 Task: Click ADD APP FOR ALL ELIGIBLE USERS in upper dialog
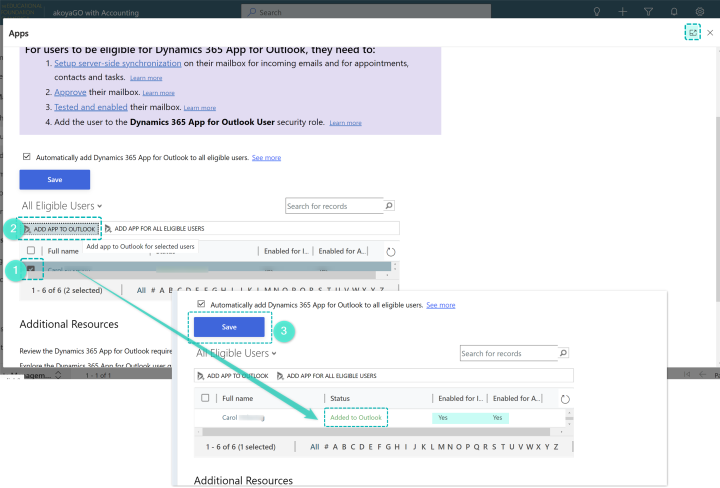[154, 229]
